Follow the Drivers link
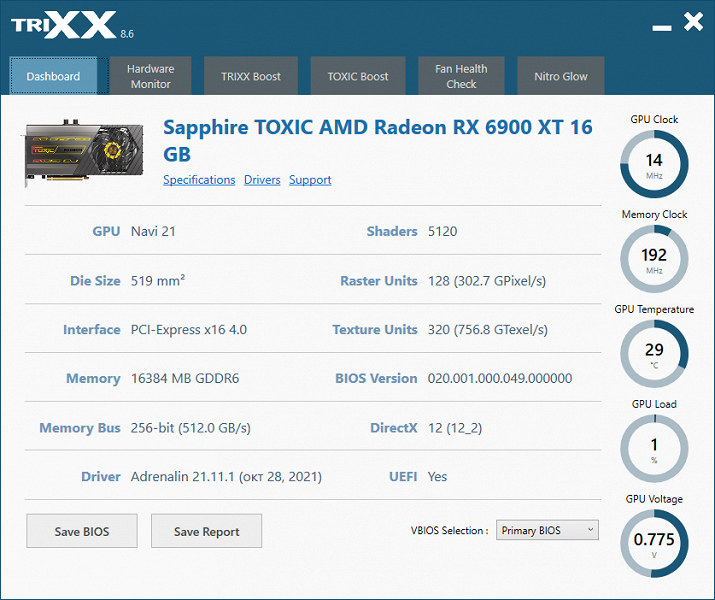The height and width of the screenshot is (600, 715). click(262, 180)
